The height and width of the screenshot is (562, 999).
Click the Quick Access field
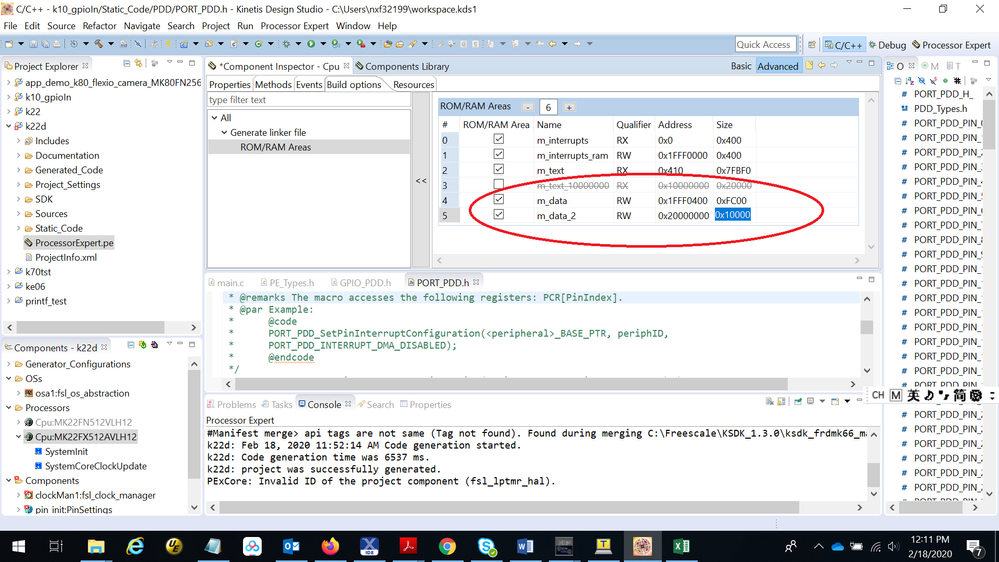click(x=765, y=45)
